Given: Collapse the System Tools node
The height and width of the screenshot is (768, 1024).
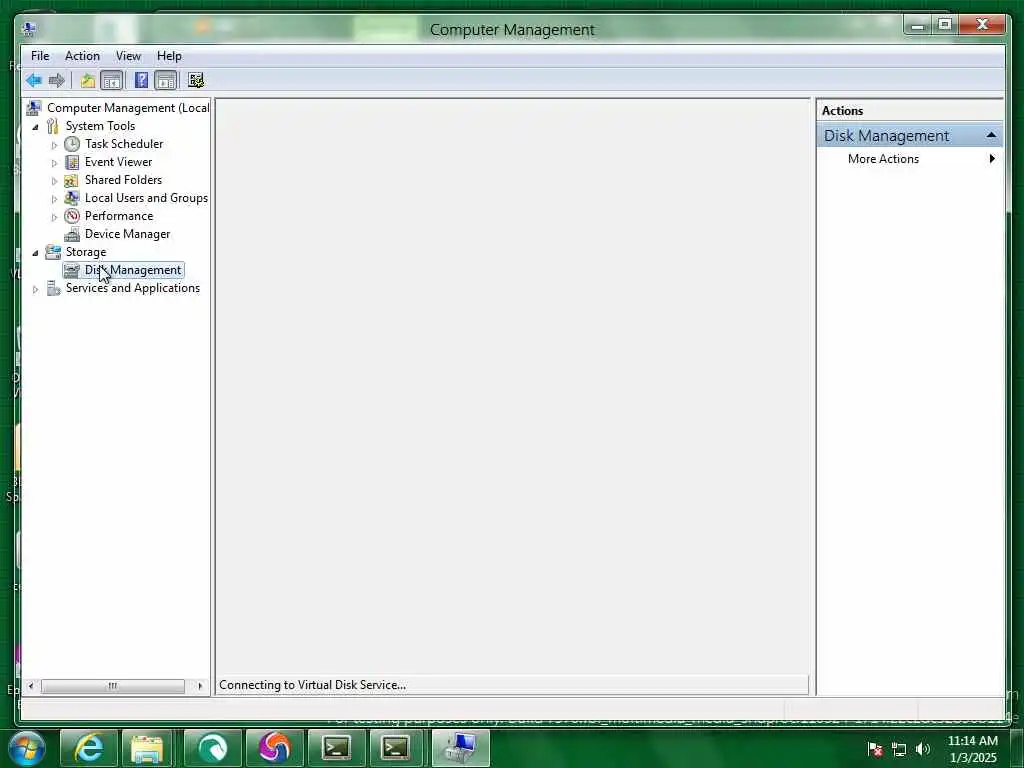Looking at the screenshot, I should coord(35,127).
